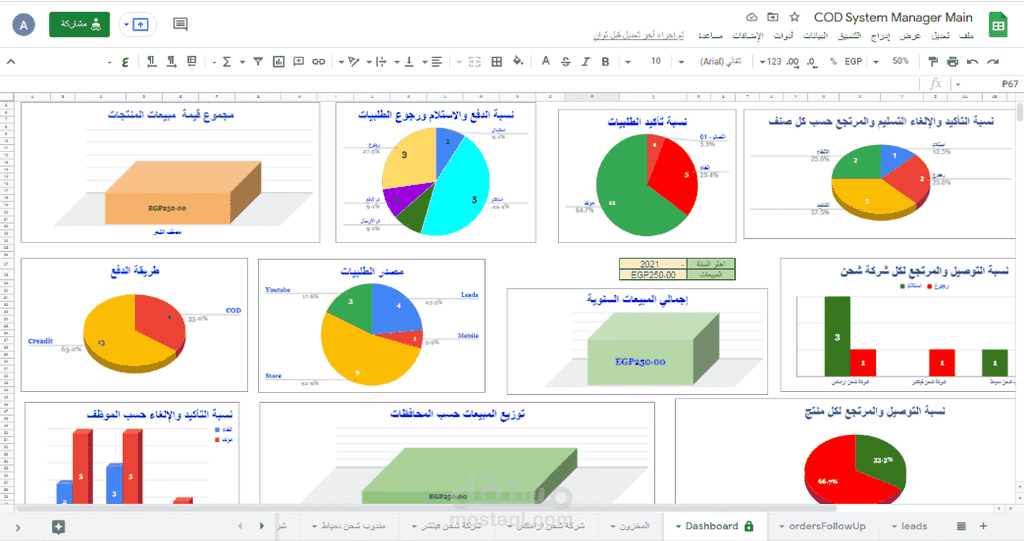
Task: Select the COD payment chart
Action: pyautogui.click(x=135, y=325)
